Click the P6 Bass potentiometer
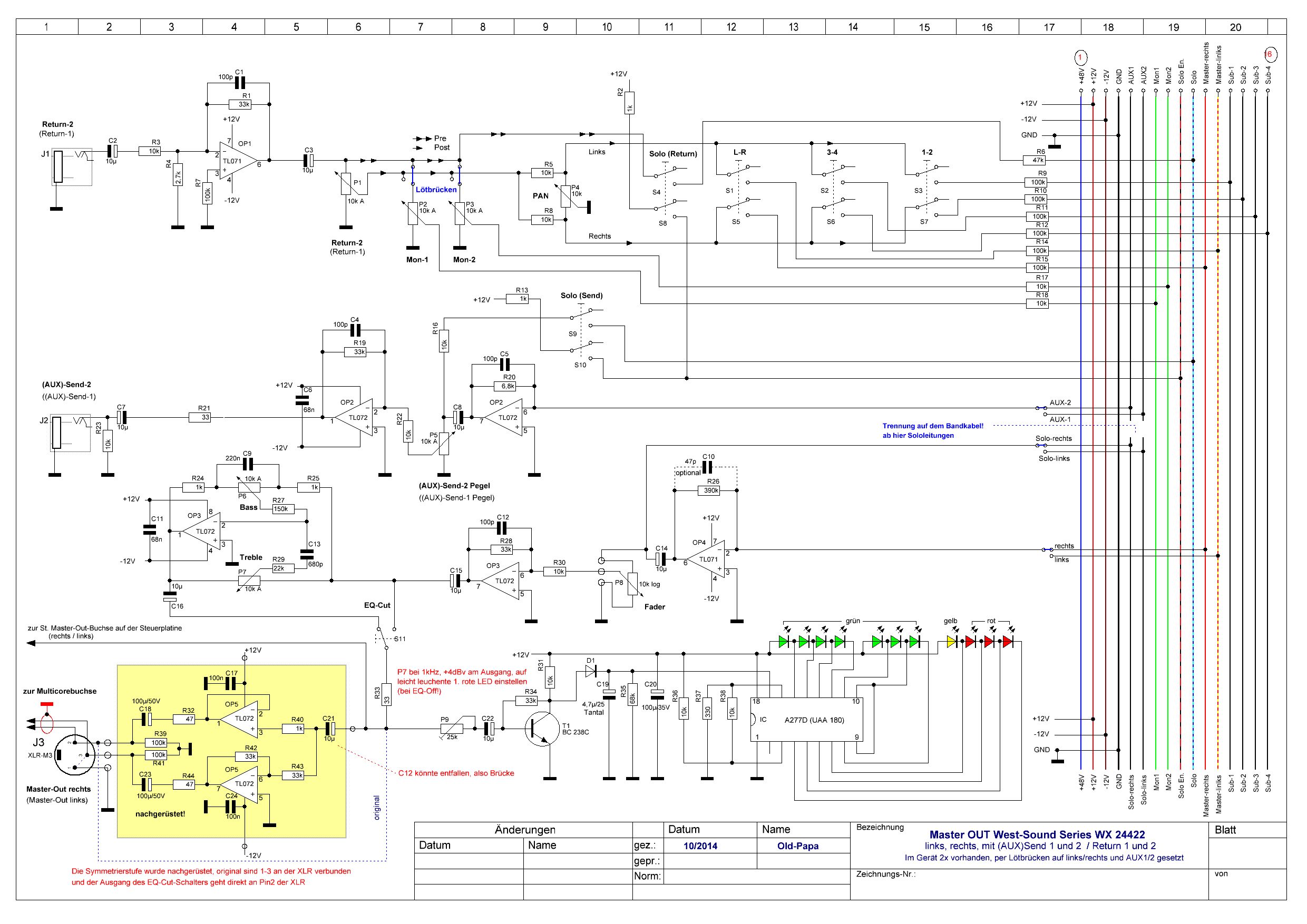1307x924 pixels. 249,487
